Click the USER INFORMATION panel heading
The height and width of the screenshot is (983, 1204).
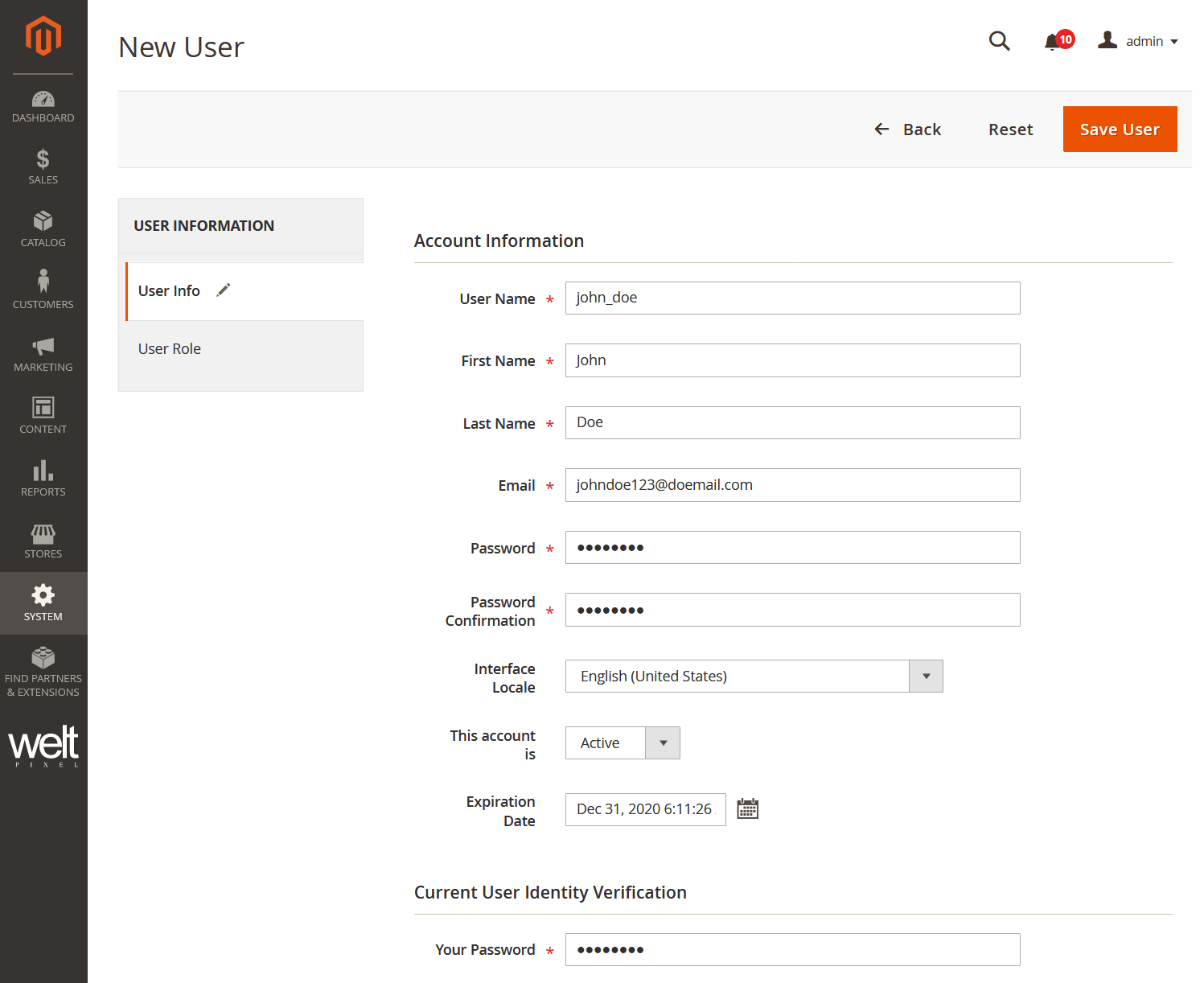[x=204, y=226]
